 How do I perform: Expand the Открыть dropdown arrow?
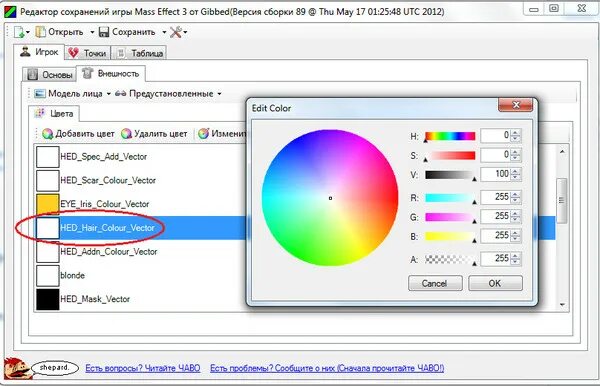point(92,33)
